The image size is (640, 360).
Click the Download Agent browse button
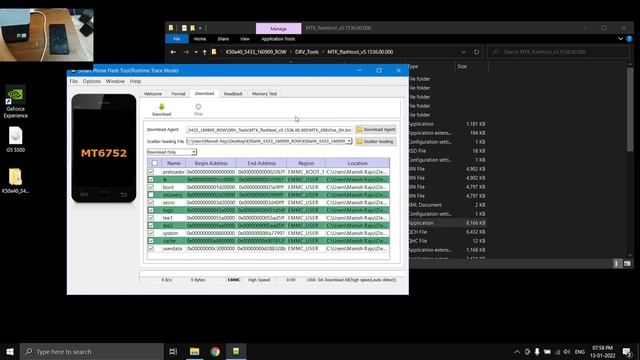(376, 129)
